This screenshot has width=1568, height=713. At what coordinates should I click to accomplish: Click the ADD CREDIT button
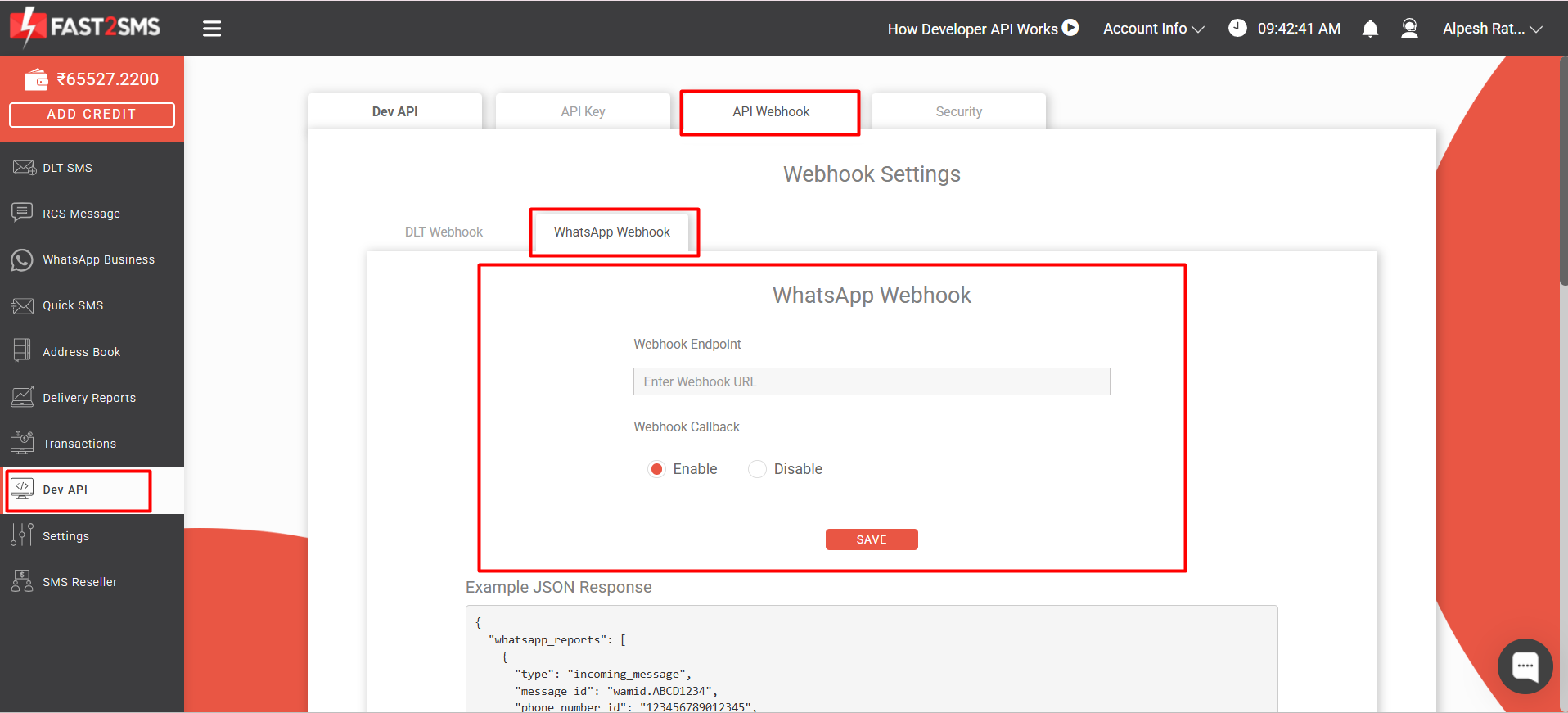(92, 115)
